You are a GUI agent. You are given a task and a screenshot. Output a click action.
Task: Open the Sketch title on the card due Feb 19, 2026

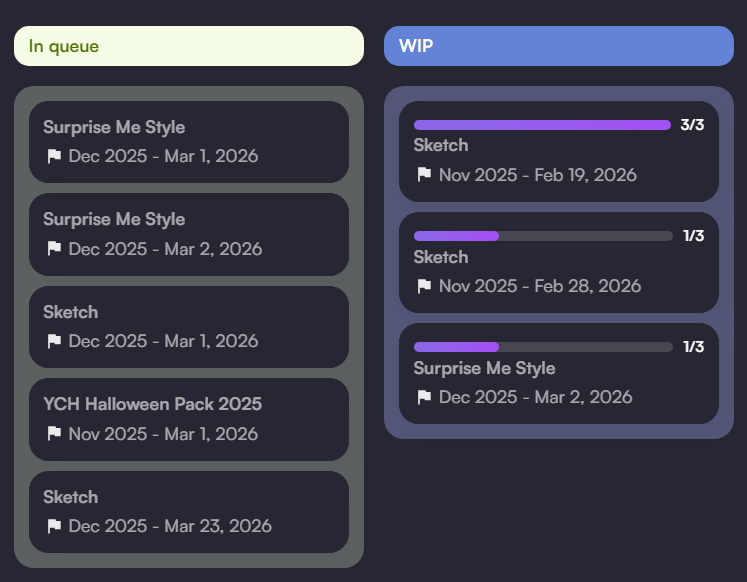[441, 145]
